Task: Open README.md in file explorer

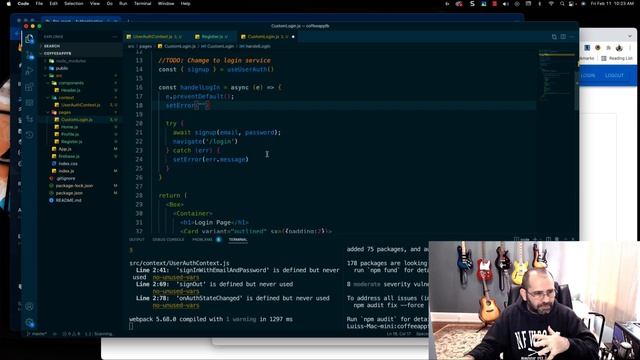Action: [x=68, y=200]
